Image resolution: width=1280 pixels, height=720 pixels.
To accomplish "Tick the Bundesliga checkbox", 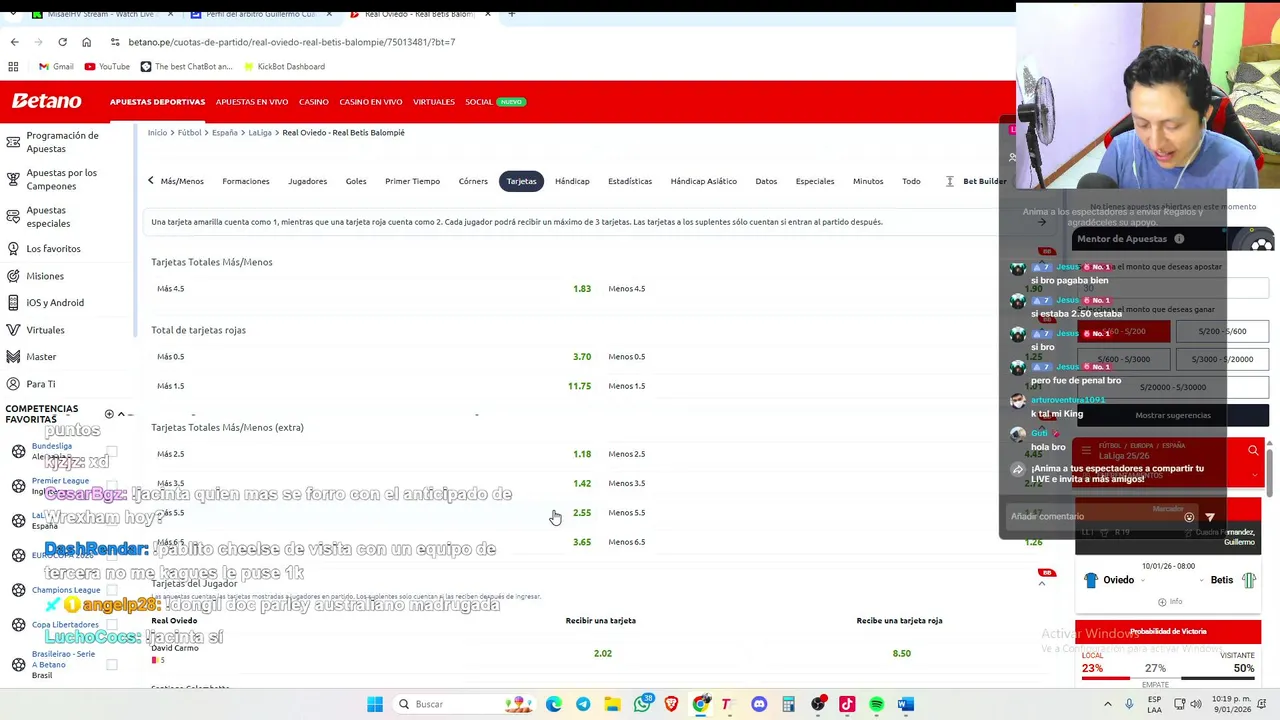I will point(112,451).
